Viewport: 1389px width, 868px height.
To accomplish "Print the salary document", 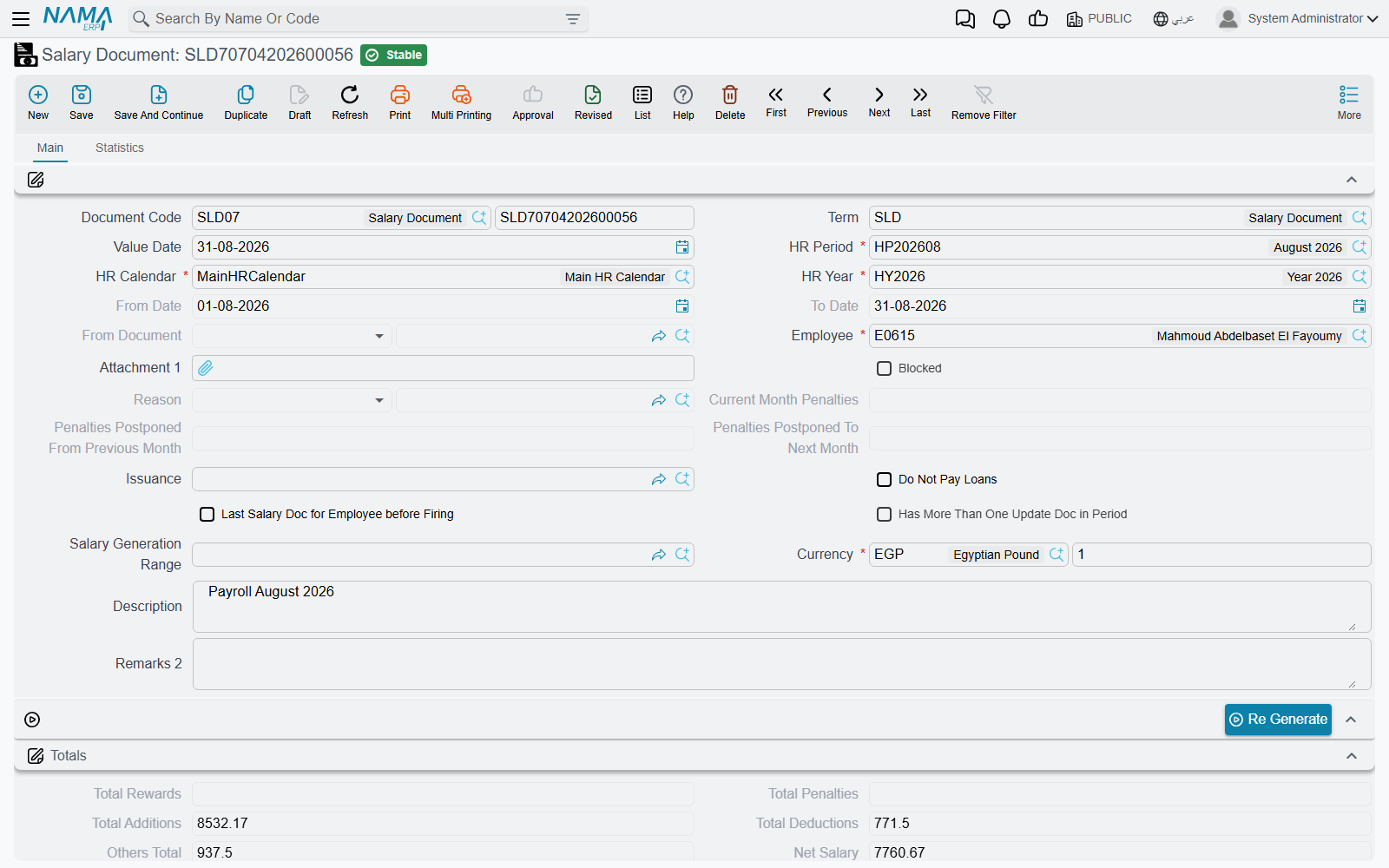I will pyautogui.click(x=400, y=102).
